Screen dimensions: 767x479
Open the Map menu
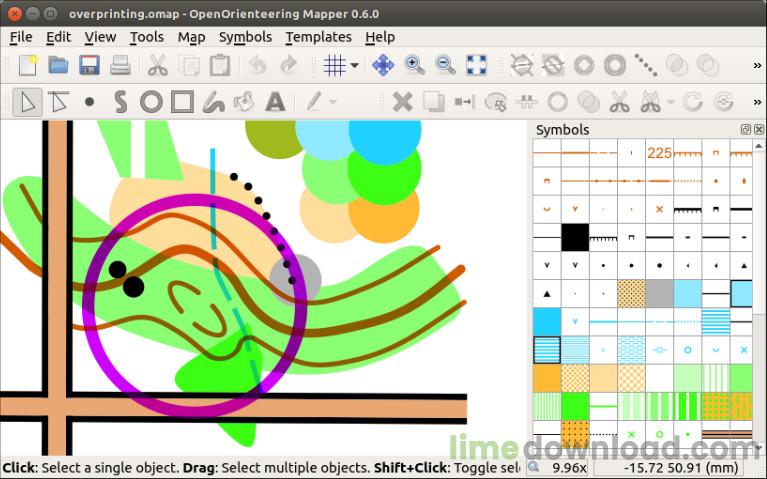point(191,37)
